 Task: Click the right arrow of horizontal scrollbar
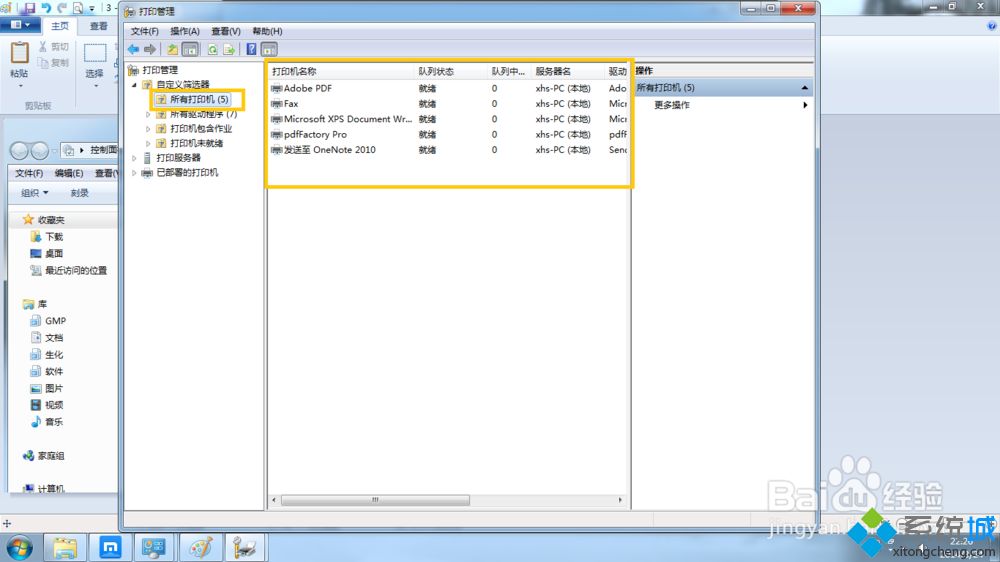[620, 500]
